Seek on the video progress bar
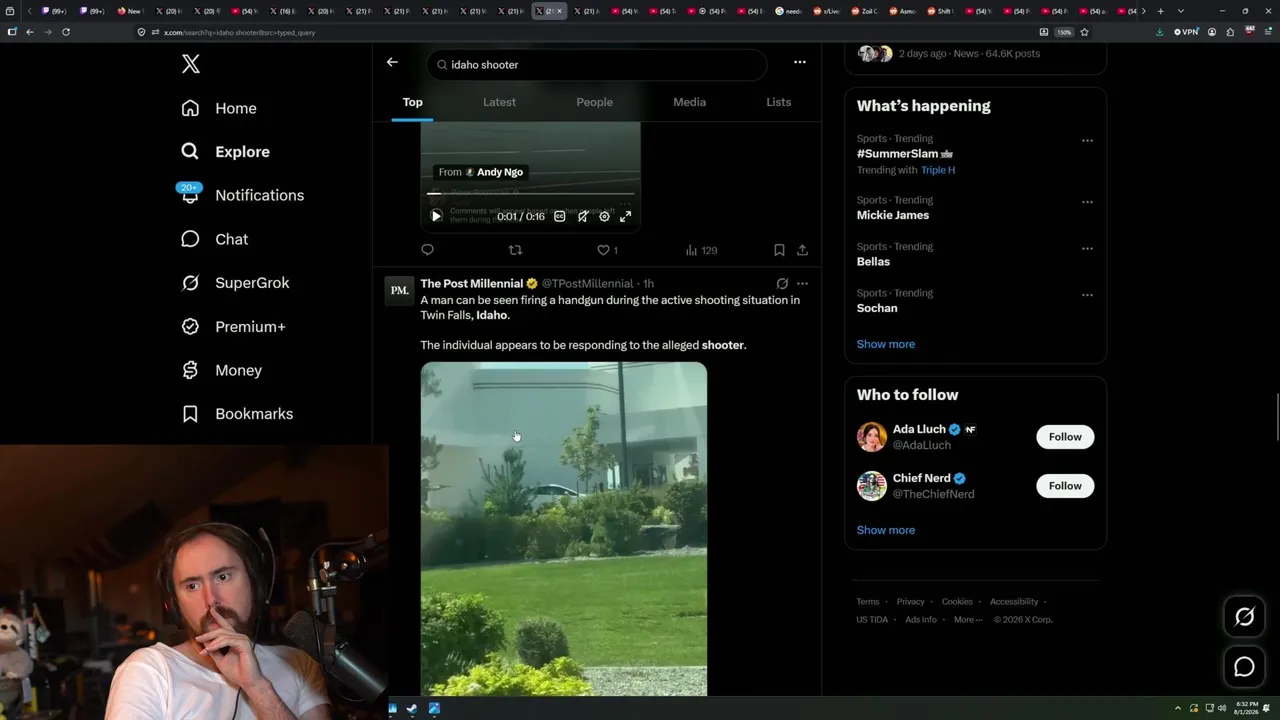Viewport: 1280px width, 720px height. [x=530, y=193]
